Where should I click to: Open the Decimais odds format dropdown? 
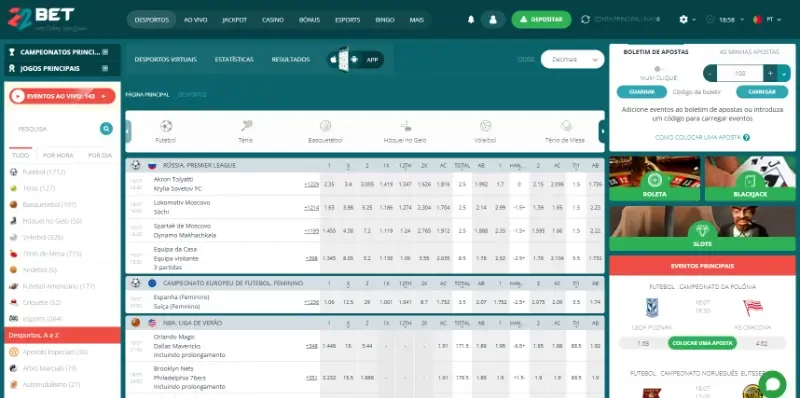click(x=572, y=59)
